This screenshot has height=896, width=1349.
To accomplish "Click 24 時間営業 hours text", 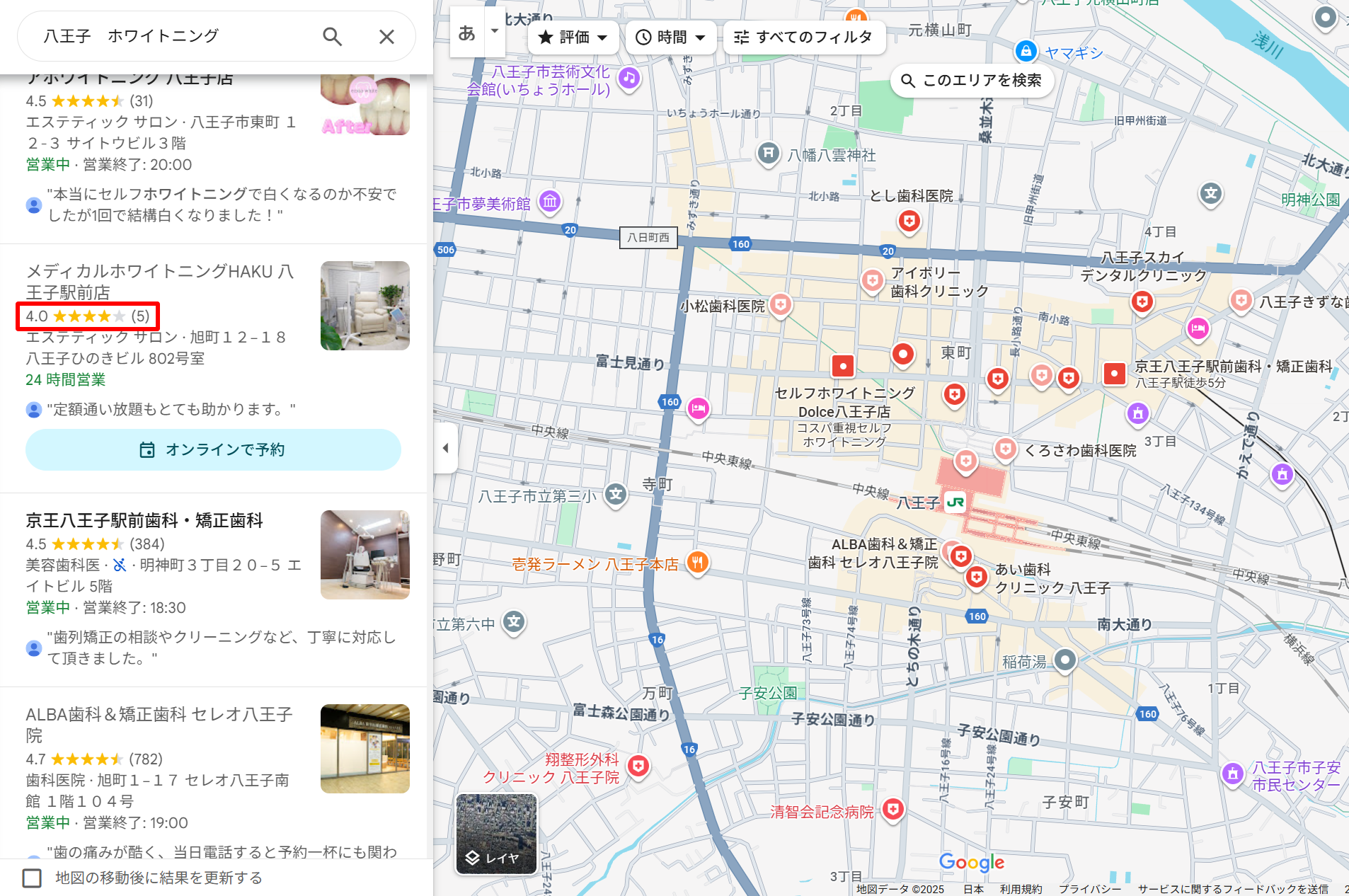I will pos(66,380).
